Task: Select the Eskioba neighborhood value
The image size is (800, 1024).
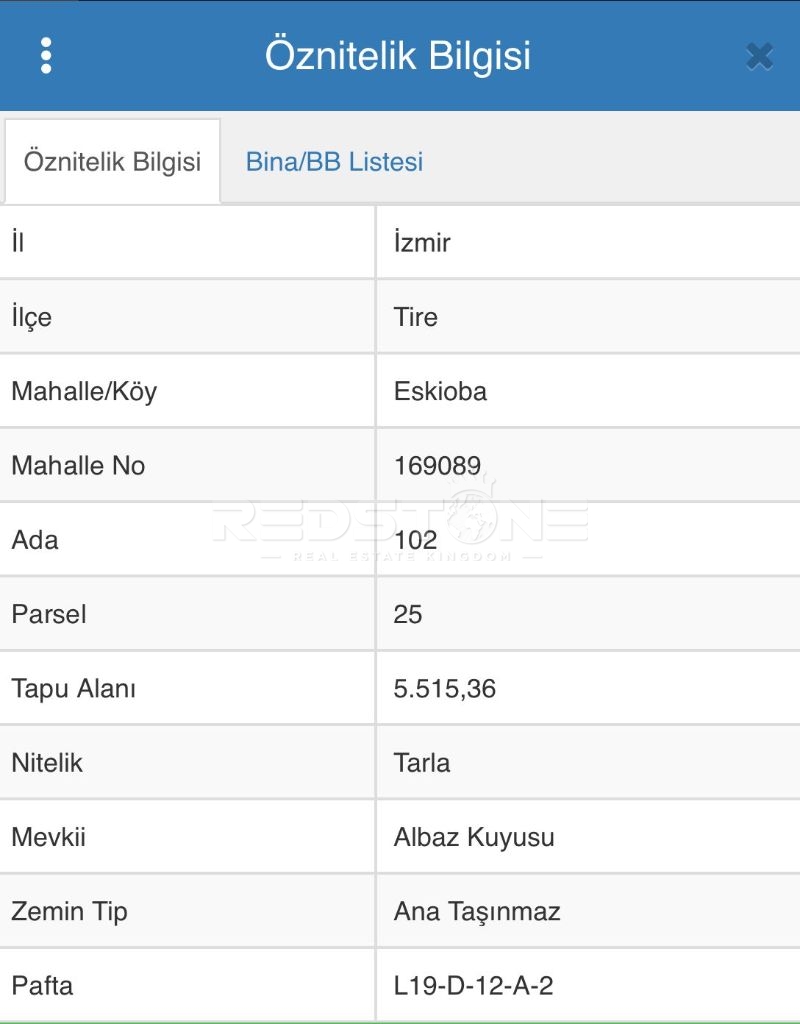Action: pyautogui.click(x=440, y=391)
